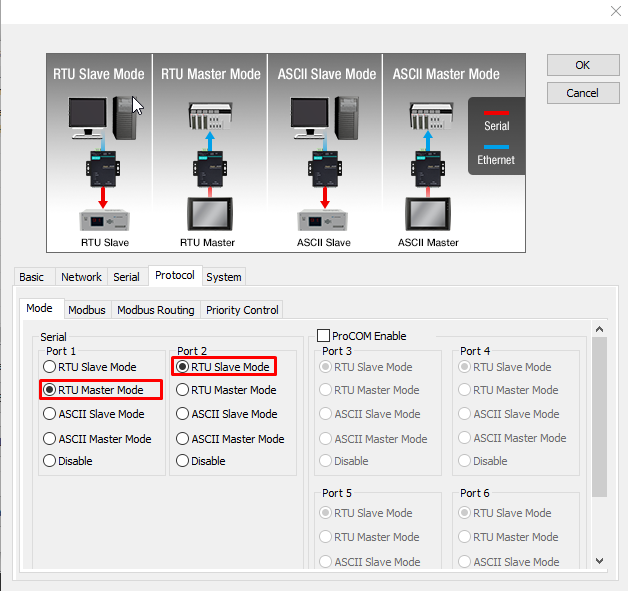Select Port 1 ASCII Slave Mode
628x591 pixels.
click(x=94, y=414)
